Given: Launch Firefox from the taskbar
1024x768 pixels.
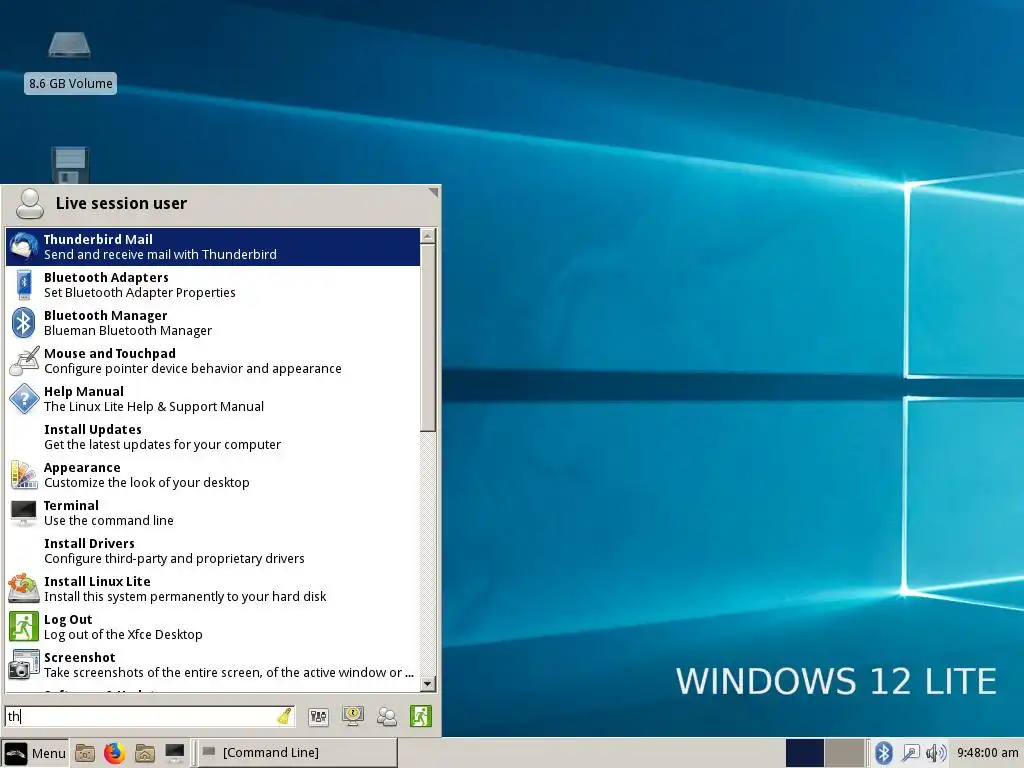Looking at the screenshot, I should [x=114, y=753].
